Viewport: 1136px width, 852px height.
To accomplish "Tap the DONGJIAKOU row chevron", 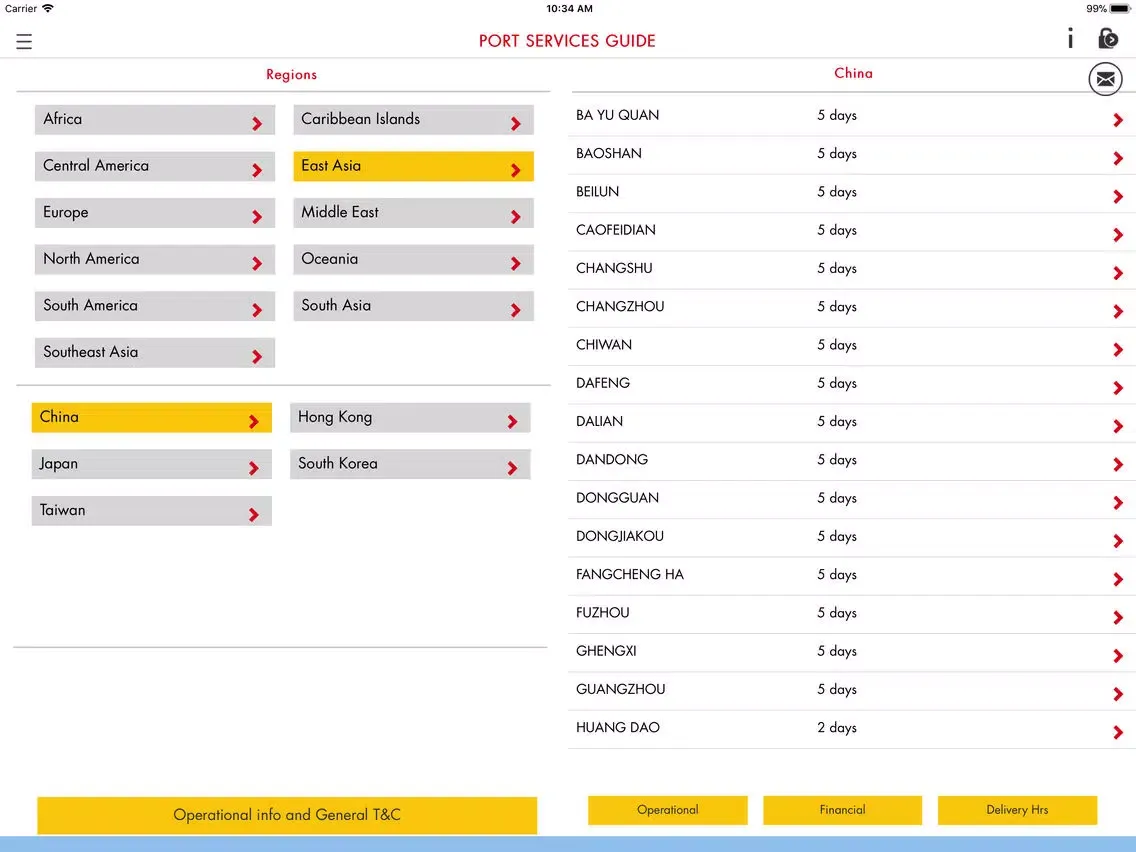I will pos(1118,541).
